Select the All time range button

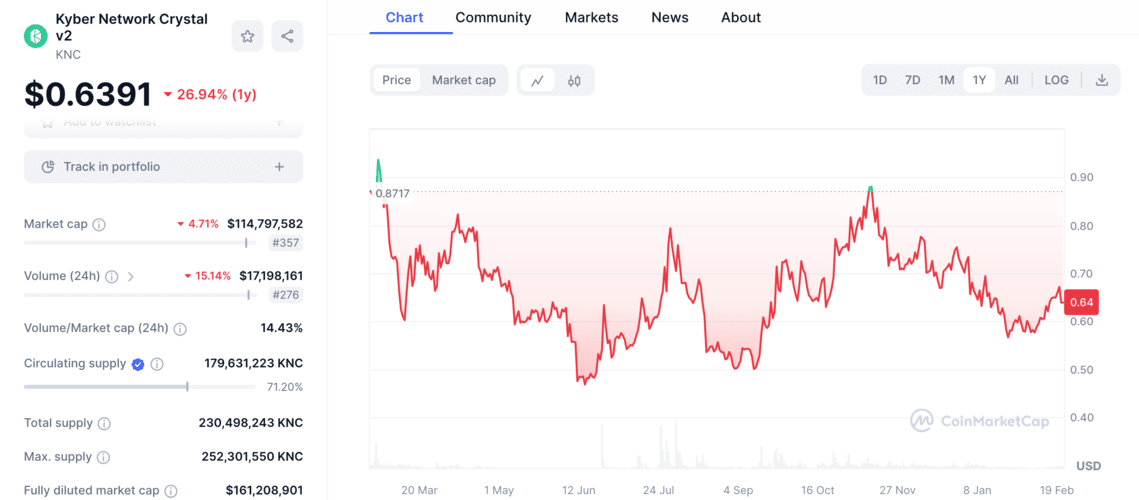tap(1011, 80)
